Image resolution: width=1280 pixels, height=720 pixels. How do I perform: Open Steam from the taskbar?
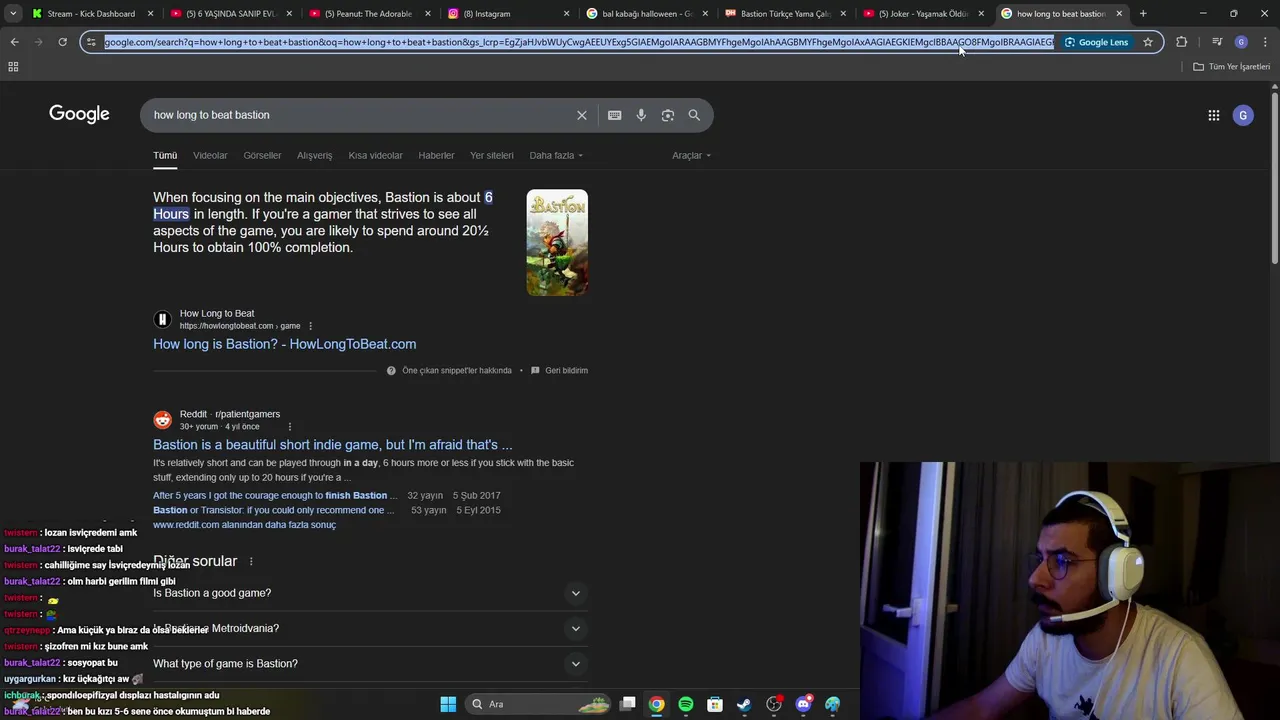click(x=744, y=704)
